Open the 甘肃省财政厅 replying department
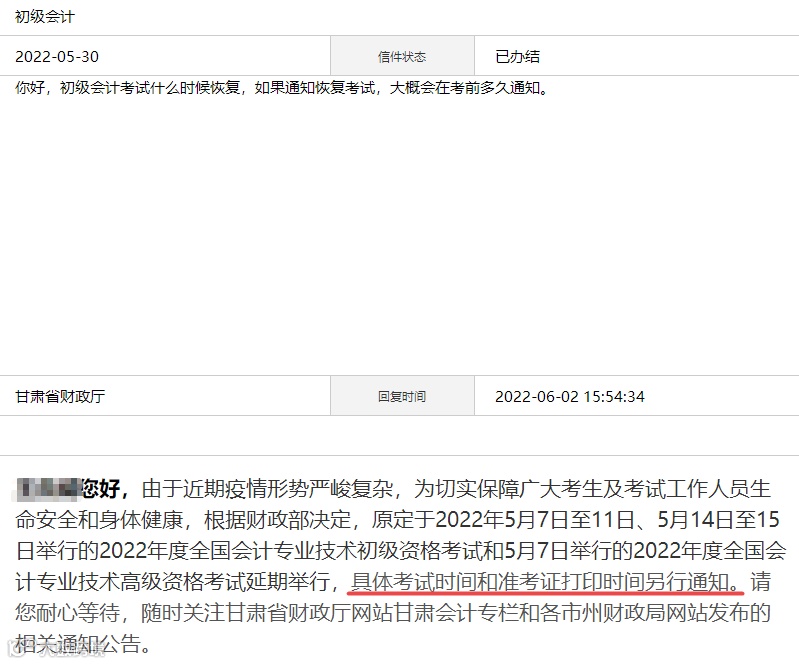Screen dimensions: 799x664 pos(60,396)
